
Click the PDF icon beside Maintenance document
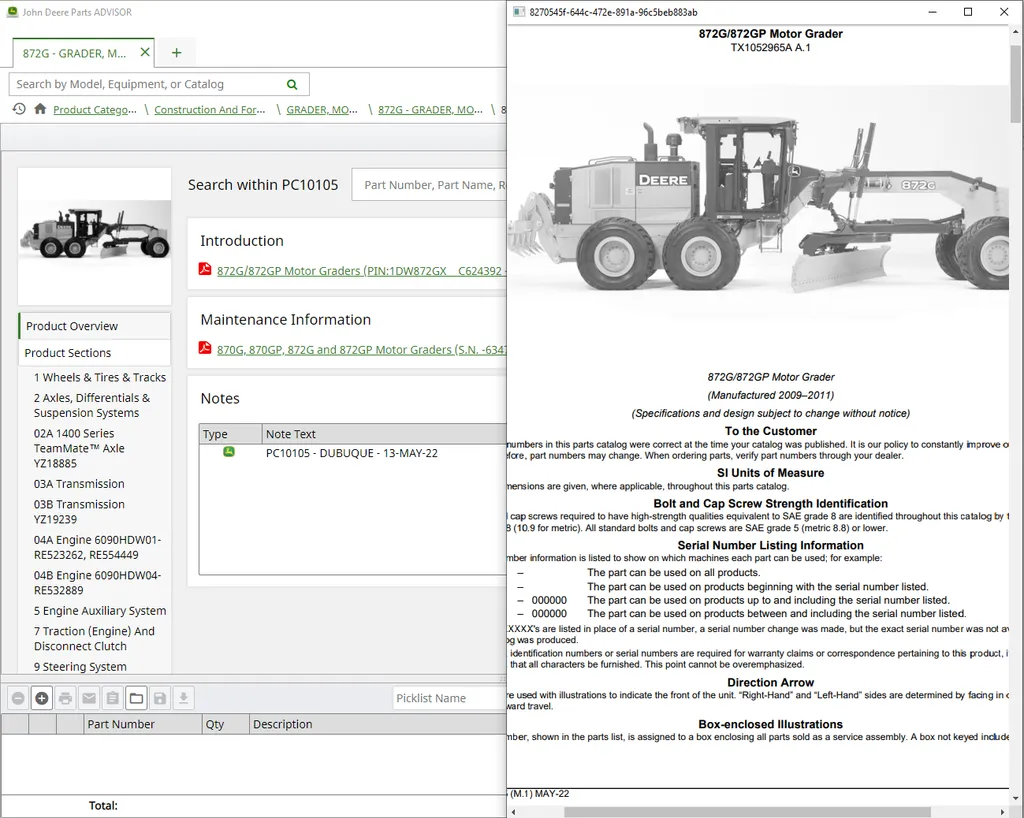coord(205,348)
